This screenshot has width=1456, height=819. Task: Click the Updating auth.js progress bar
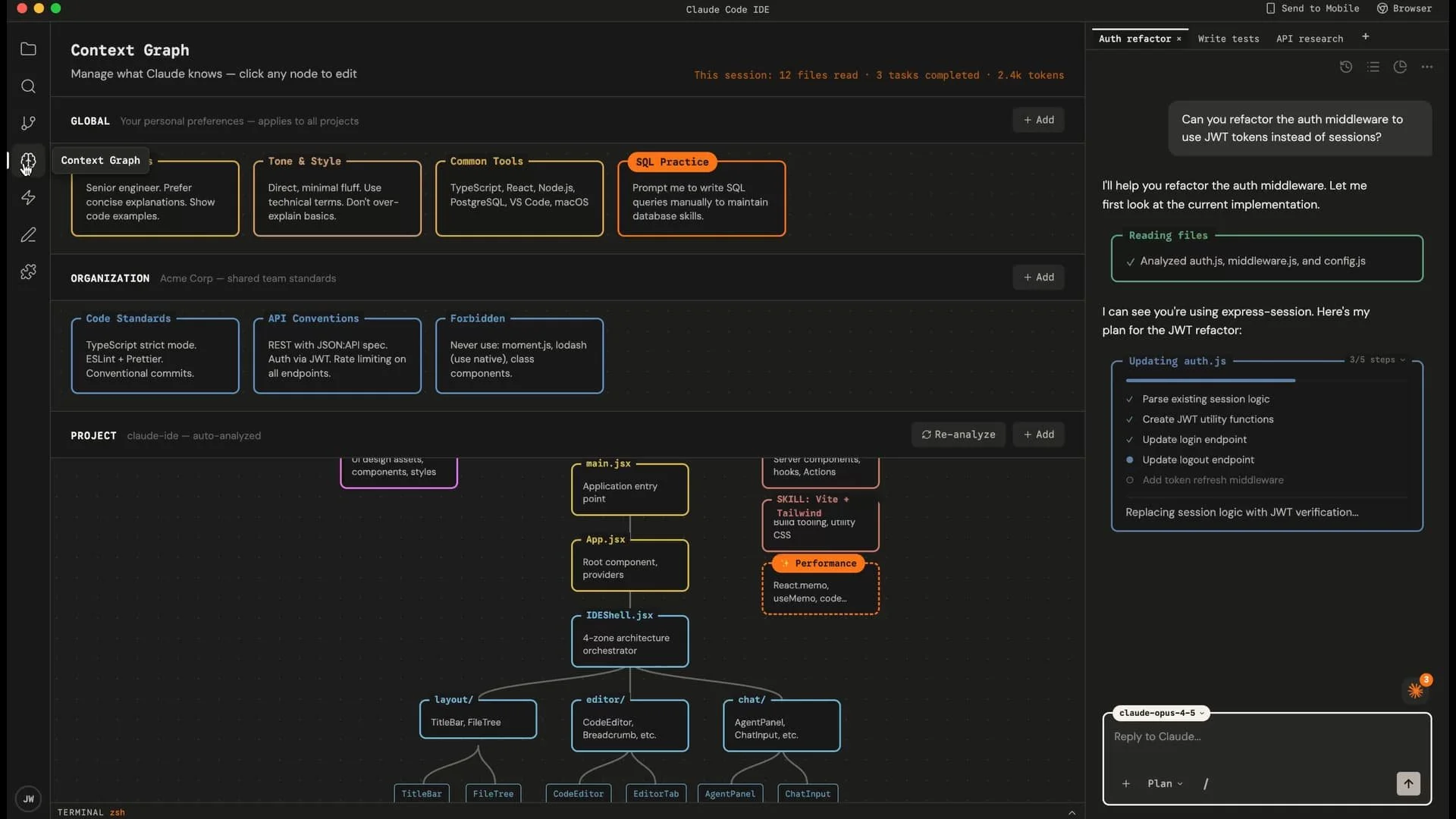click(x=1210, y=380)
